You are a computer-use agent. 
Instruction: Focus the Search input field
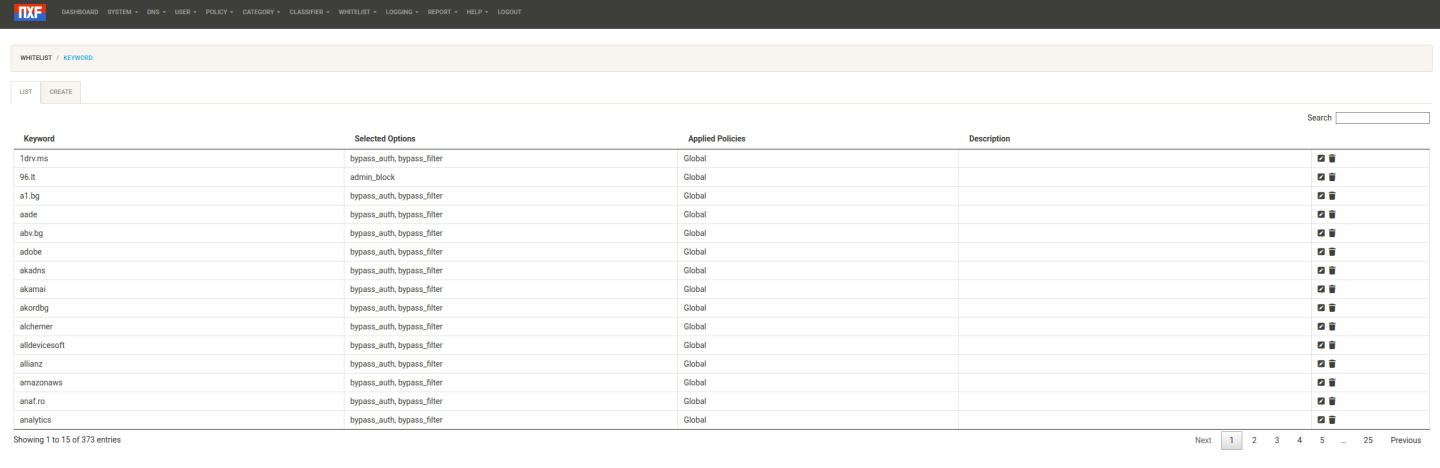point(1383,118)
